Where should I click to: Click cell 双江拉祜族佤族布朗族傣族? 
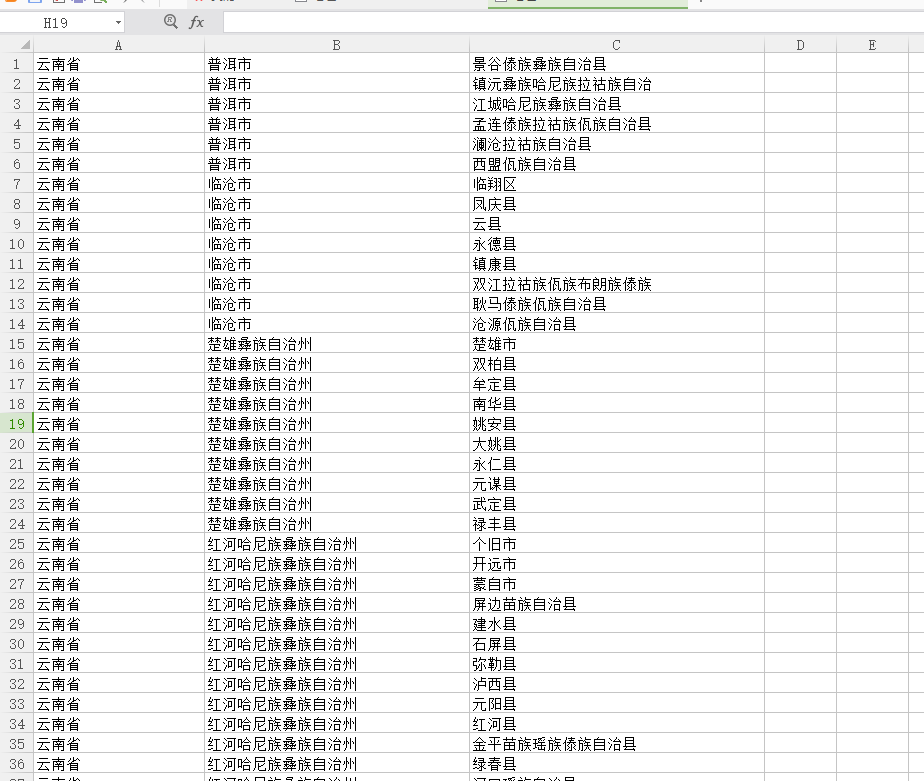pyautogui.click(x=616, y=284)
